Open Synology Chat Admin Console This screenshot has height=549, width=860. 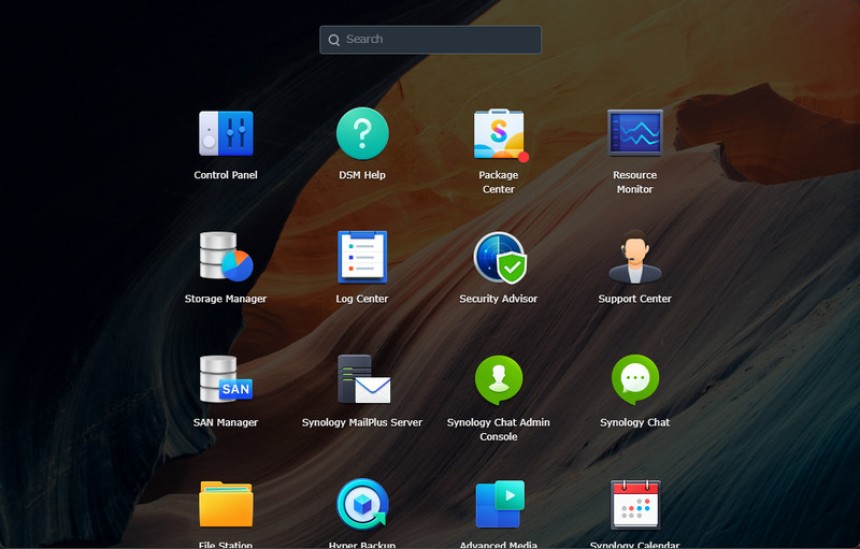coord(498,381)
